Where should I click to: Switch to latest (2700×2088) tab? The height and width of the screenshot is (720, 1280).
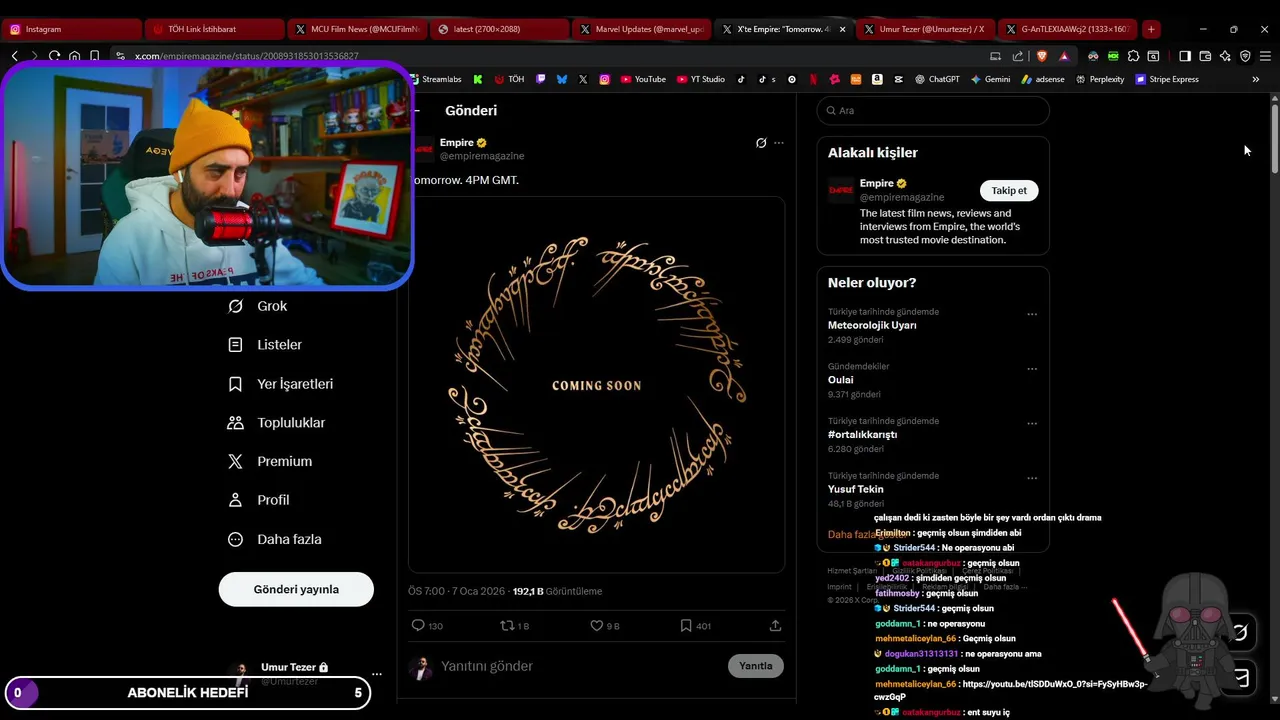click(499, 29)
